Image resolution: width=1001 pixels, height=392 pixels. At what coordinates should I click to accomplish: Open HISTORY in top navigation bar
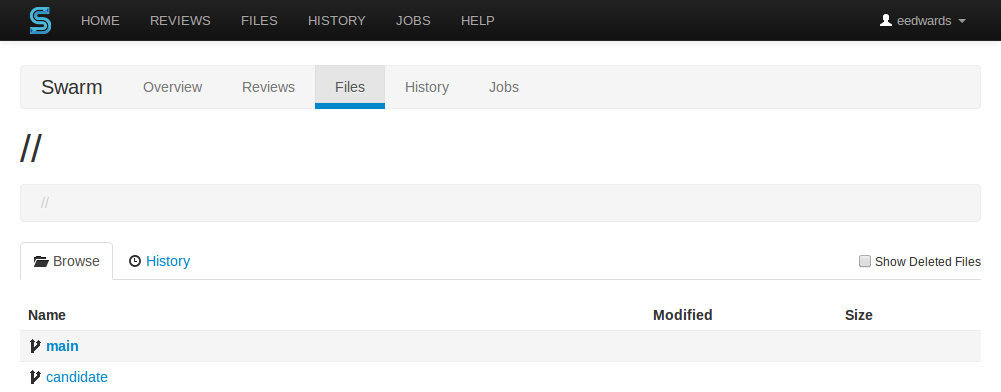click(x=336, y=20)
